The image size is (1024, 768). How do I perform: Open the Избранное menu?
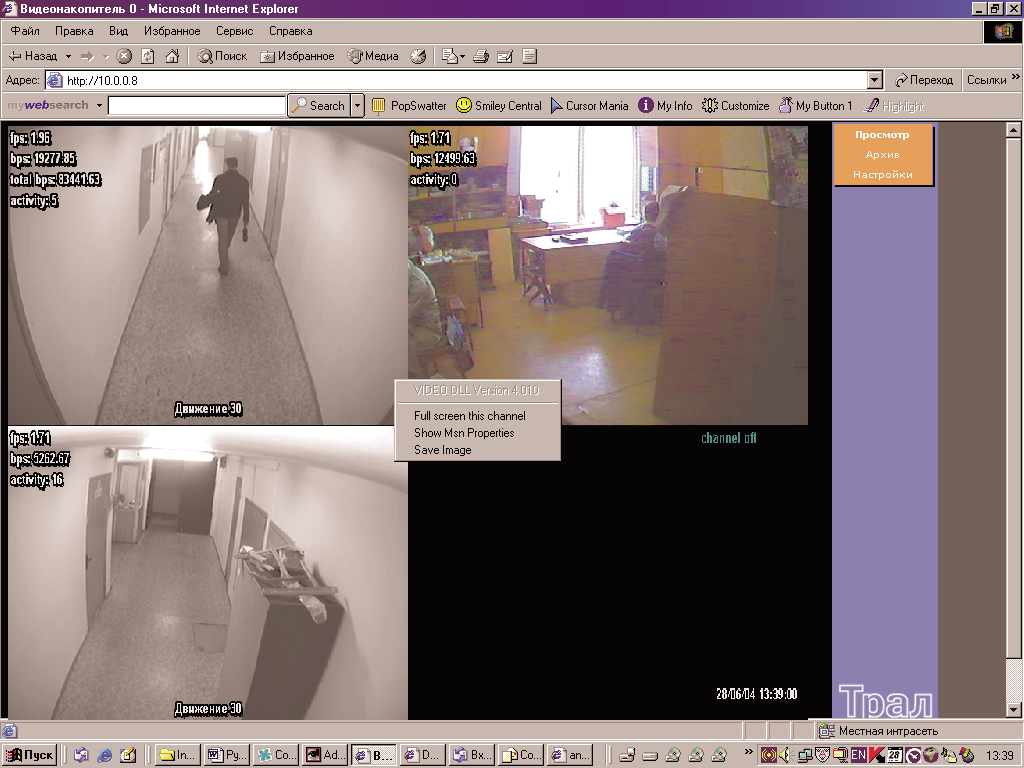click(172, 31)
